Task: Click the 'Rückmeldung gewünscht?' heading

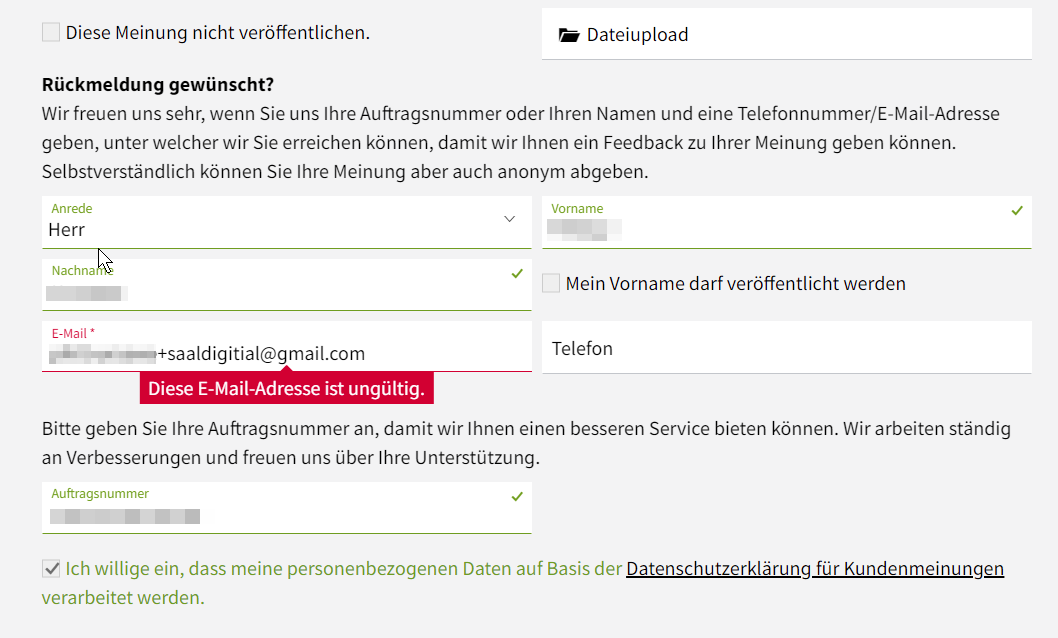Action: tap(158, 85)
